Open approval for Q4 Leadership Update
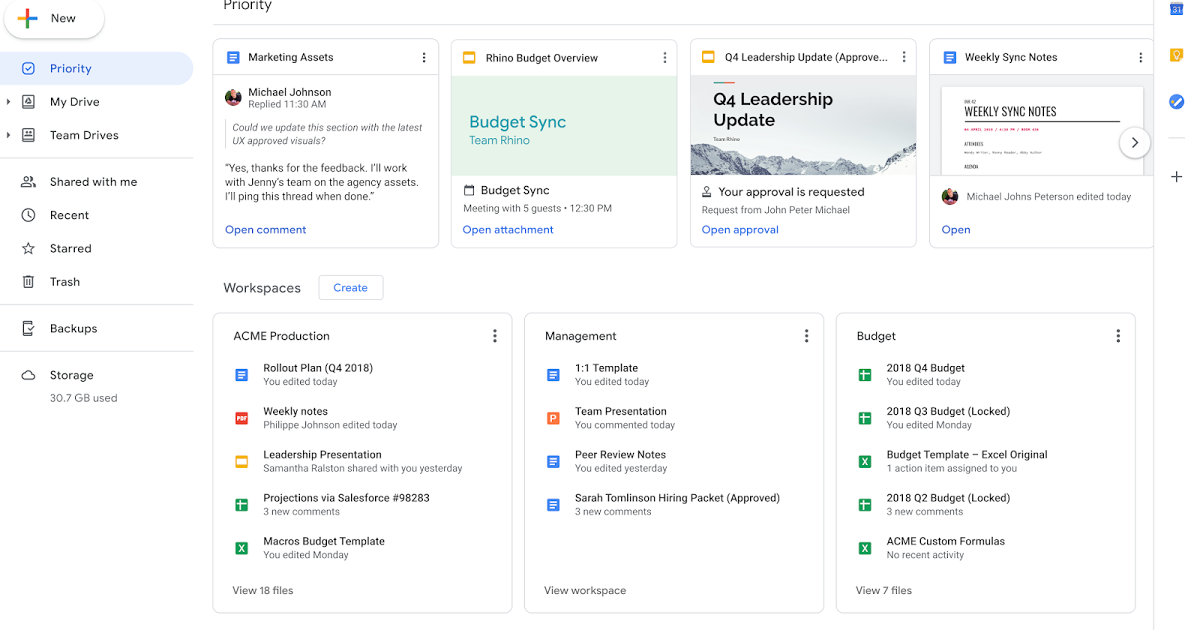 740,229
